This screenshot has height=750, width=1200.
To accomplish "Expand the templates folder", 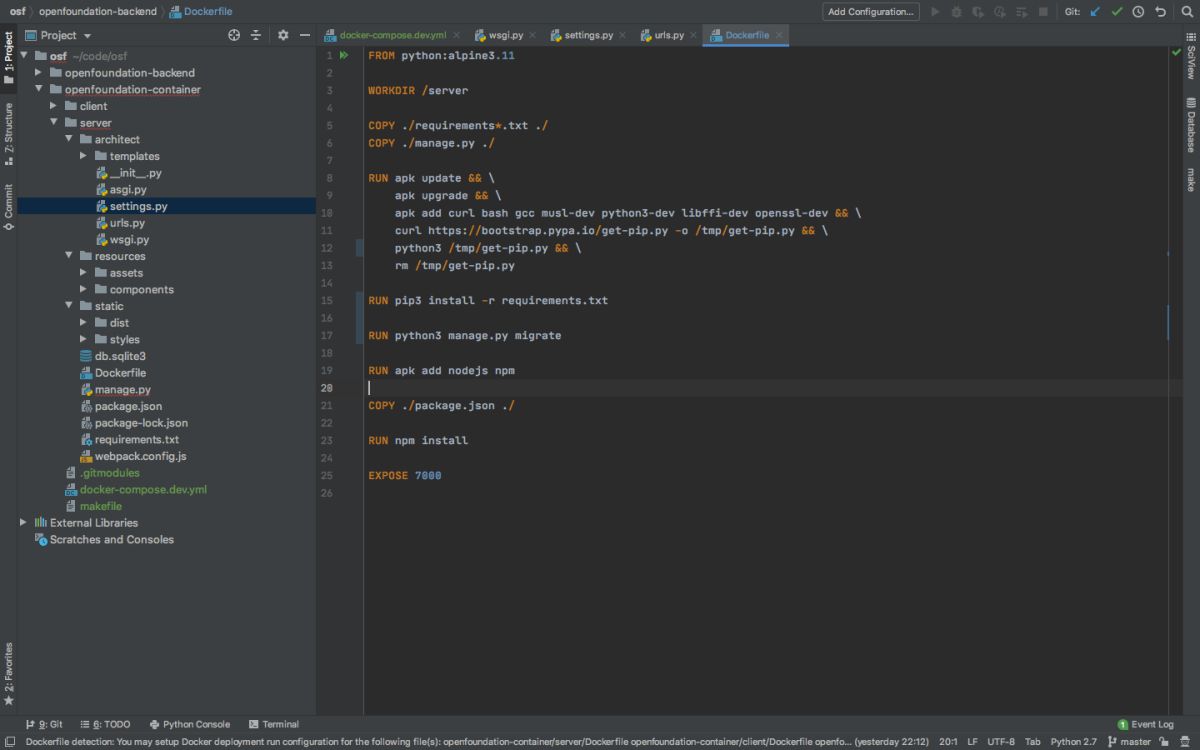I will tap(84, 156).
